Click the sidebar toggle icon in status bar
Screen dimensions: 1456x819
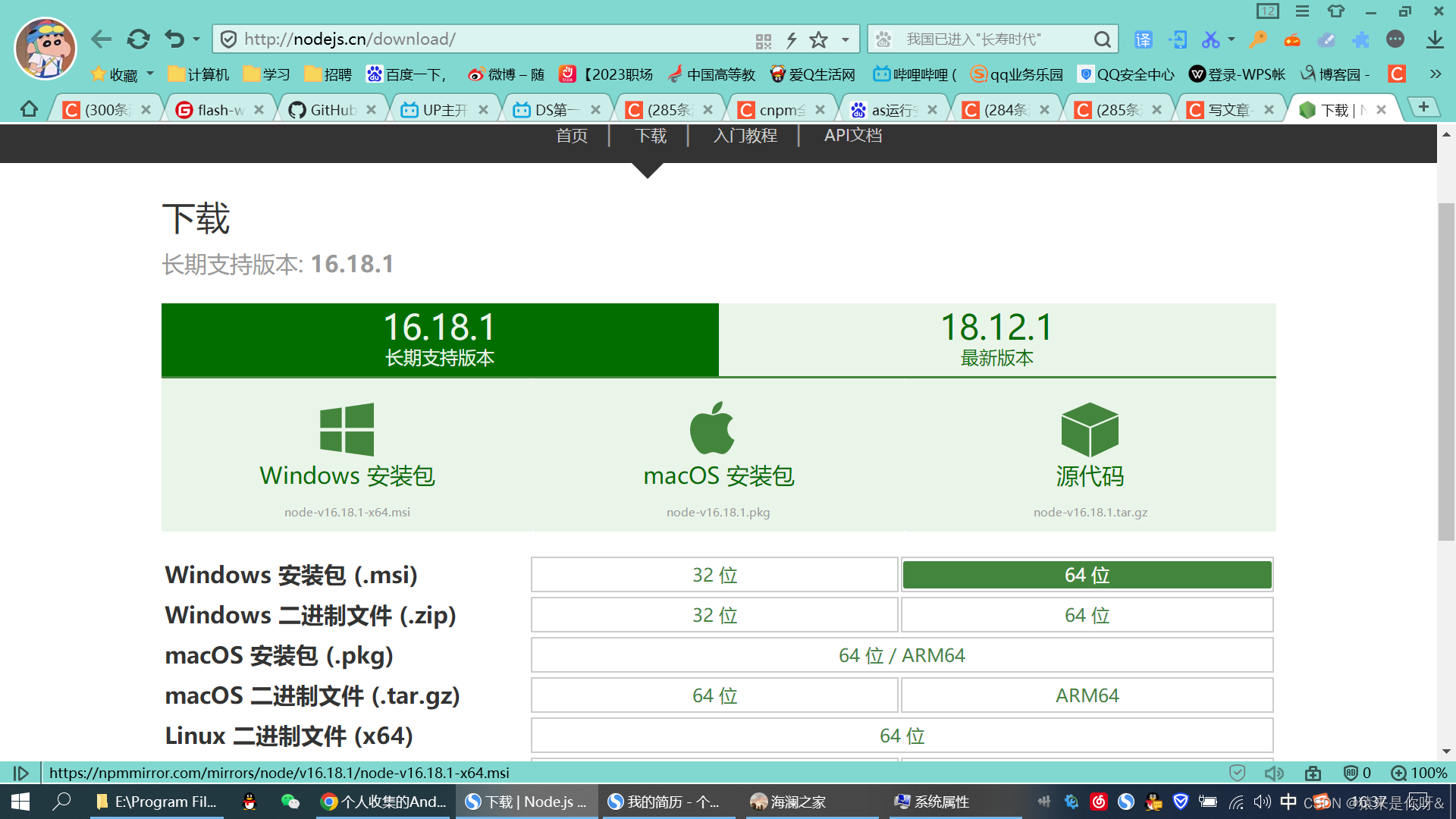(21, 773)
